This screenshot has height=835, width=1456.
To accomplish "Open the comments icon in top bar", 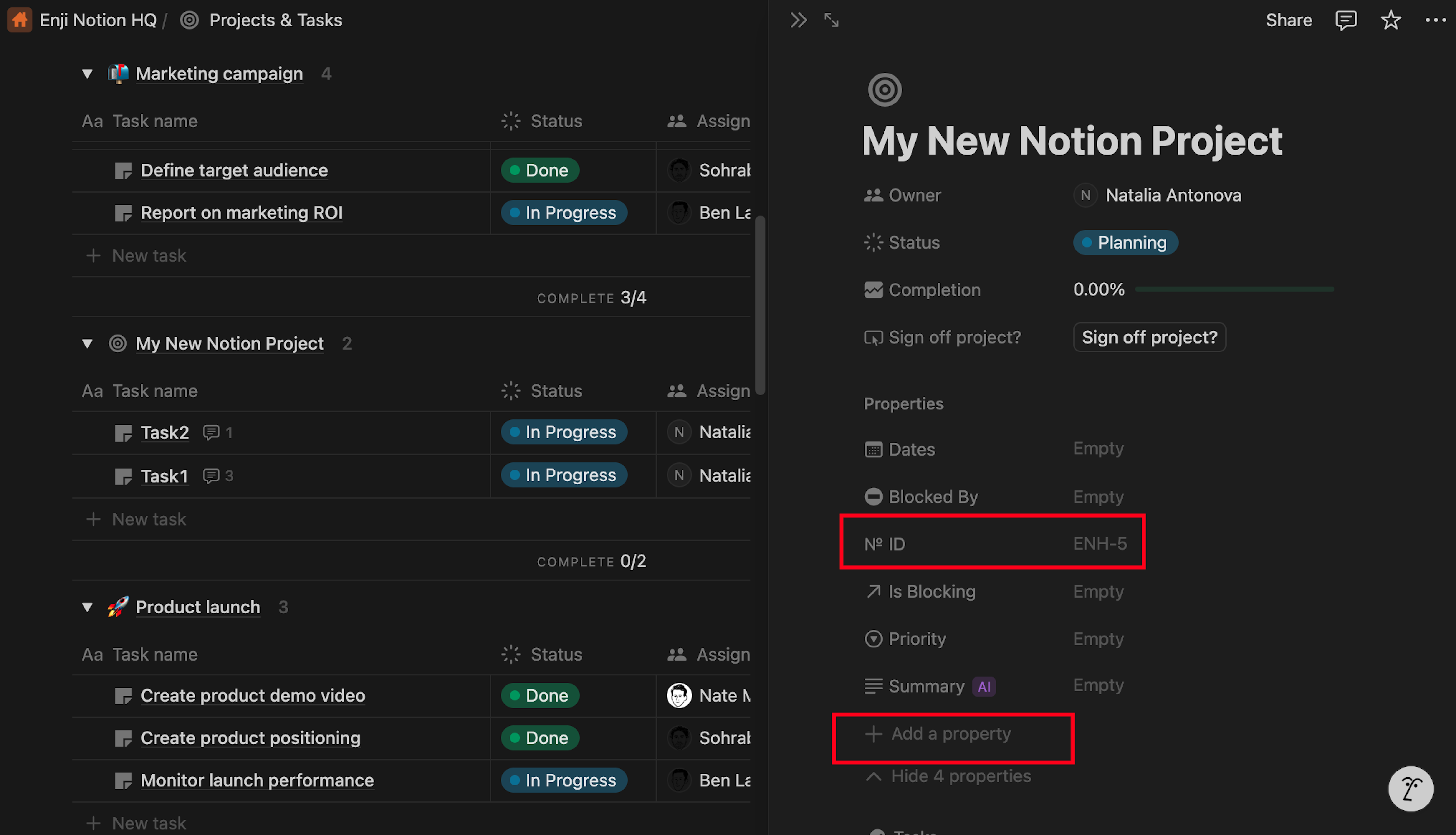I will [1345, 20].
